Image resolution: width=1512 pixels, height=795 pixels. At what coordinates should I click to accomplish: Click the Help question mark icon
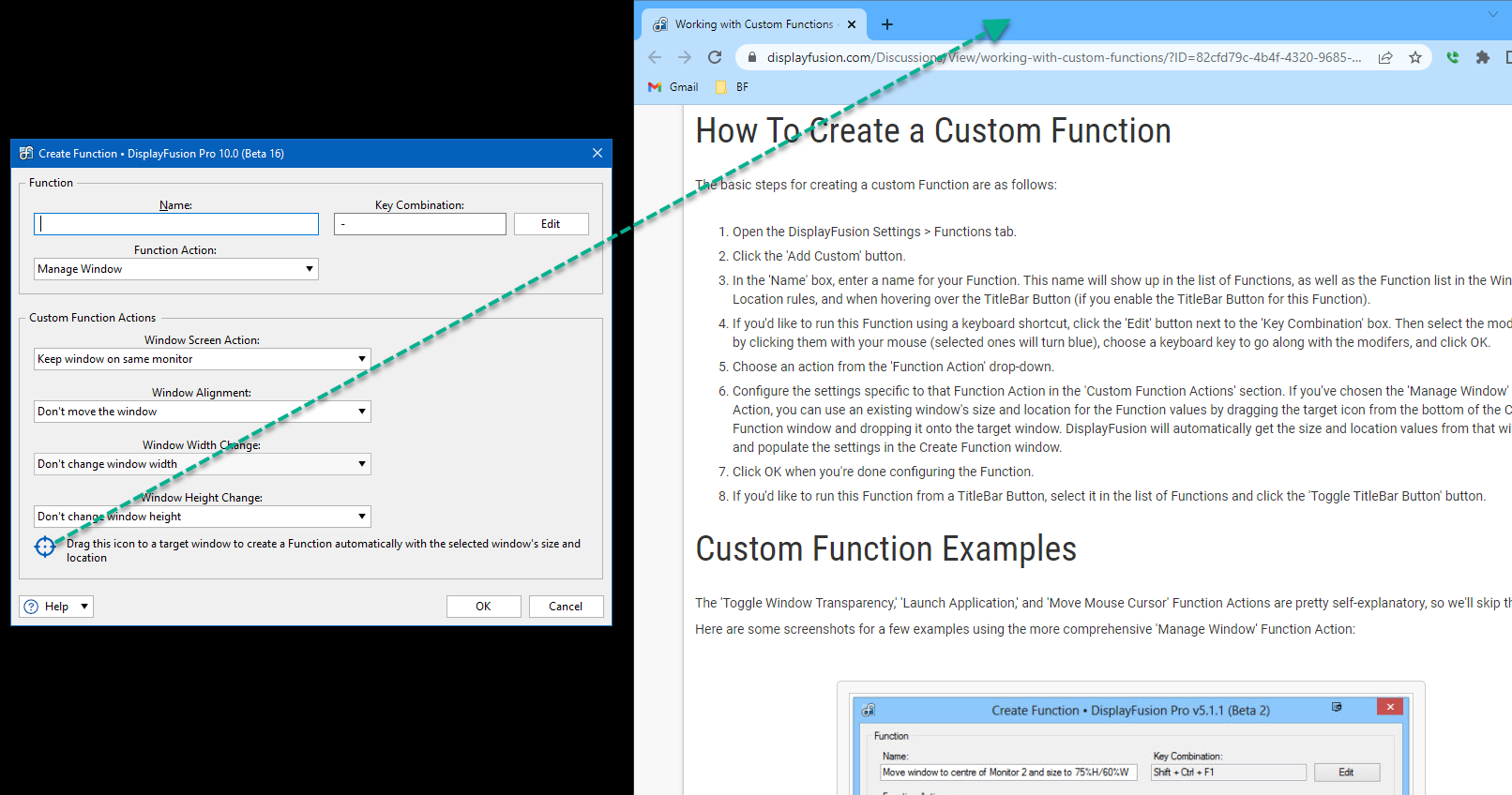click(31, 607)
